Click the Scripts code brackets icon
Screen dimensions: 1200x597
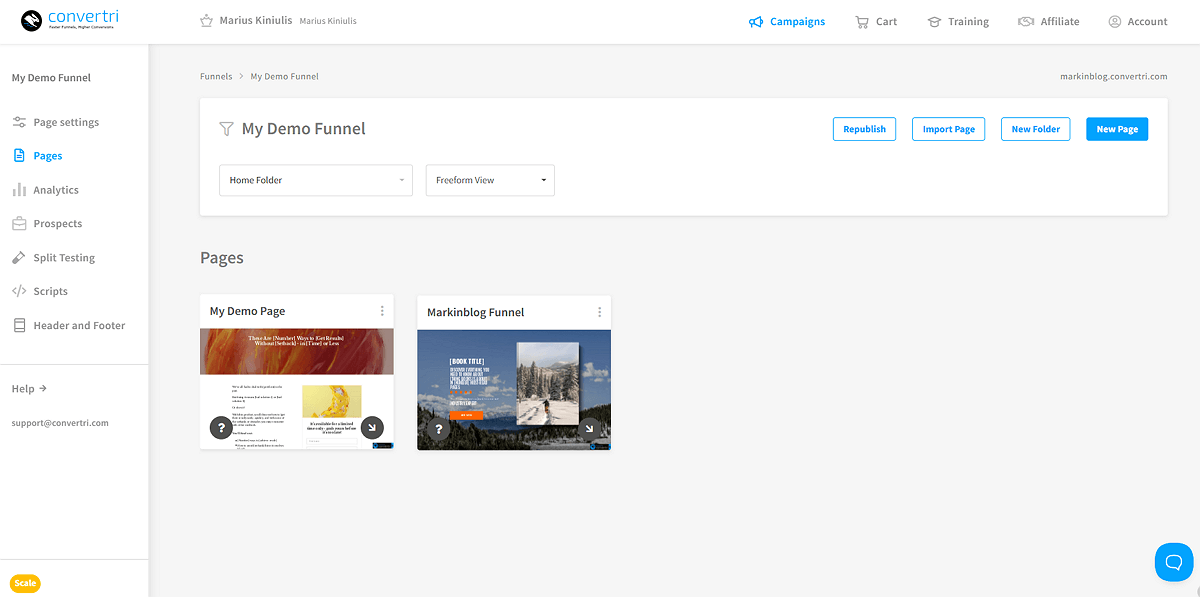[19, 292]
